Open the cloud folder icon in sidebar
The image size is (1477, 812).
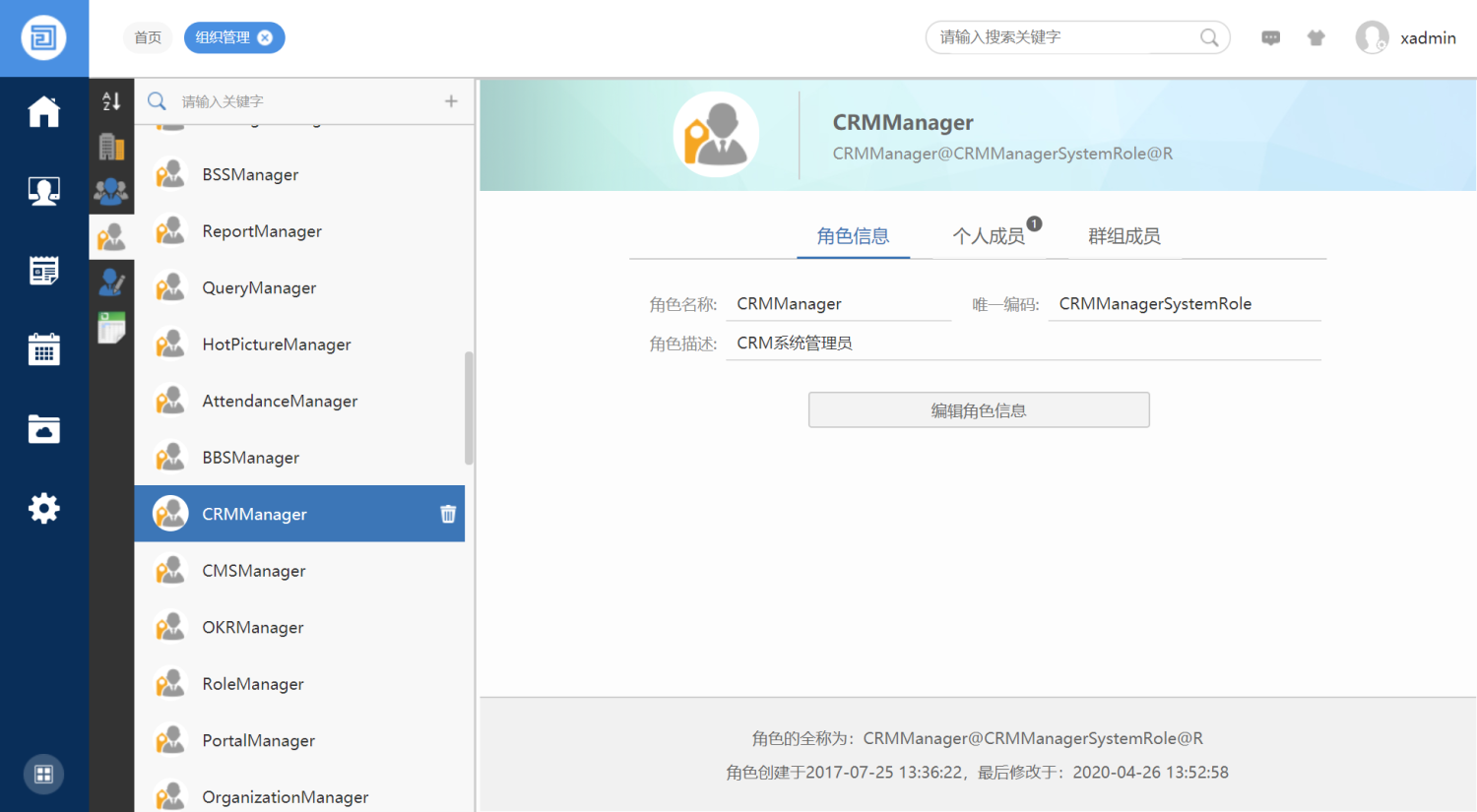point(43,429)
